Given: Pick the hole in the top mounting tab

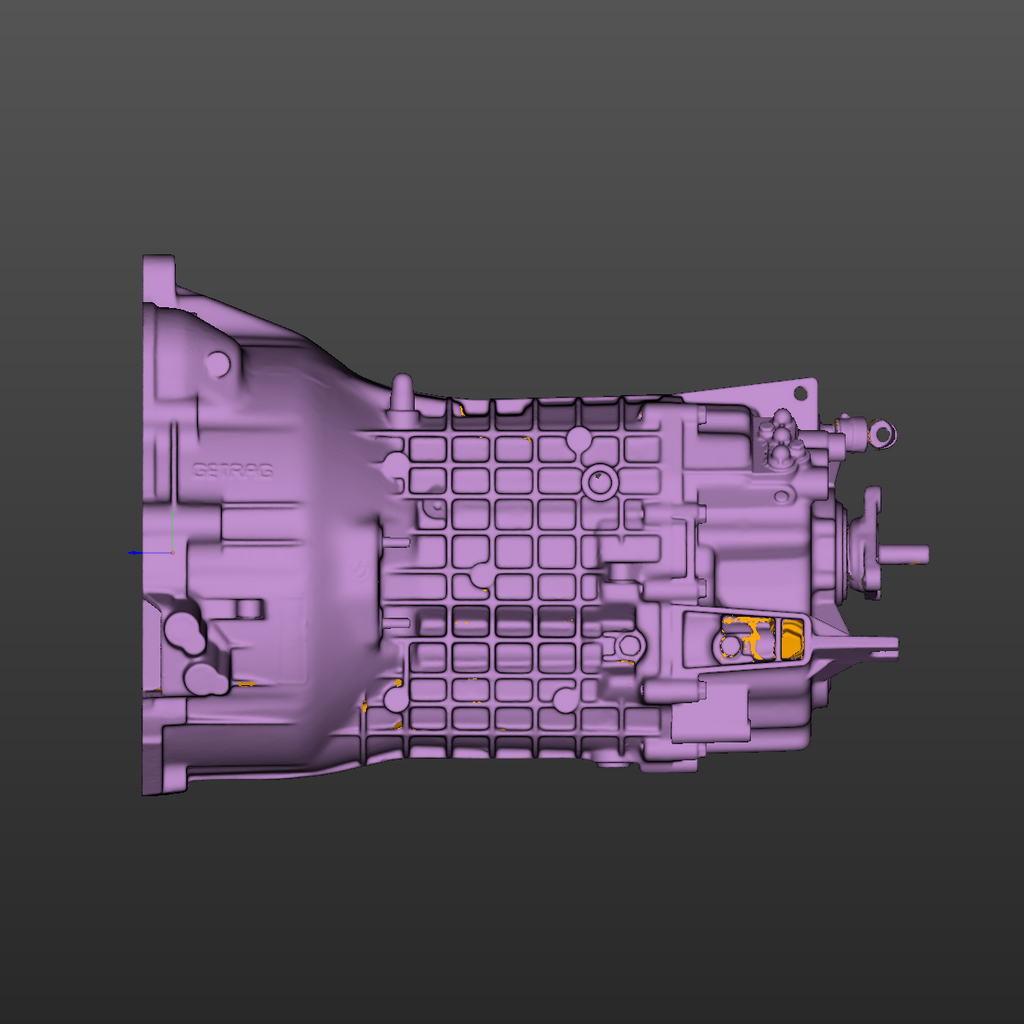Looking at the screenshot, I should (800, 392).
